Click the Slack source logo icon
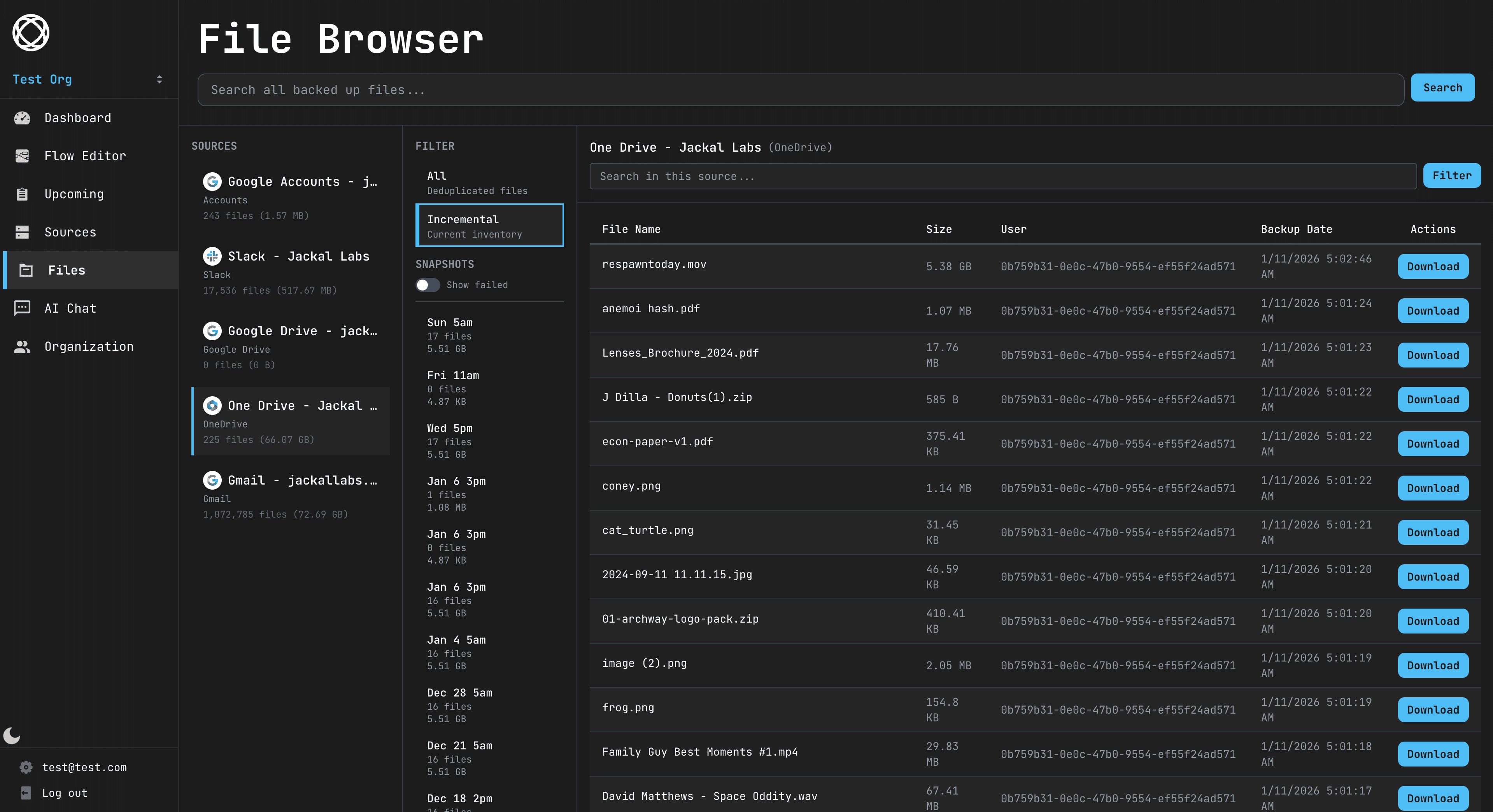This screenshot has height=812, width=1493. (212, 256)
